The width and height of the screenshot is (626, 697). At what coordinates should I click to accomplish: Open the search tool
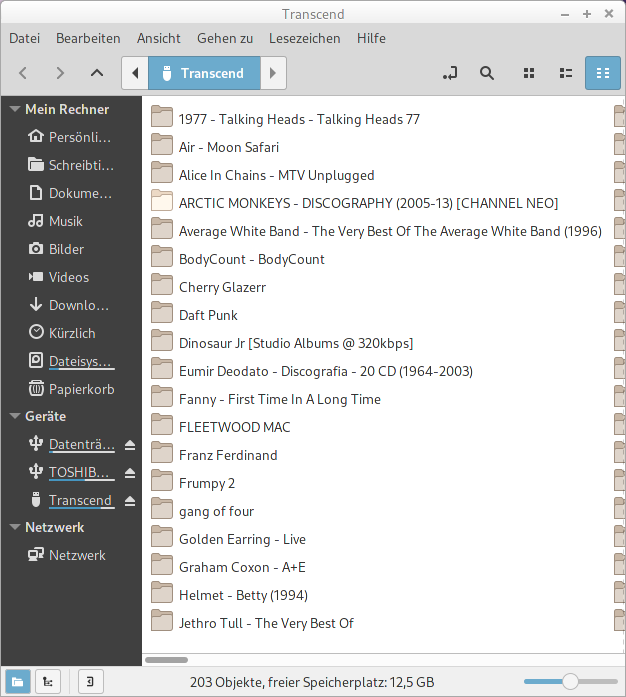pos(487,73)
